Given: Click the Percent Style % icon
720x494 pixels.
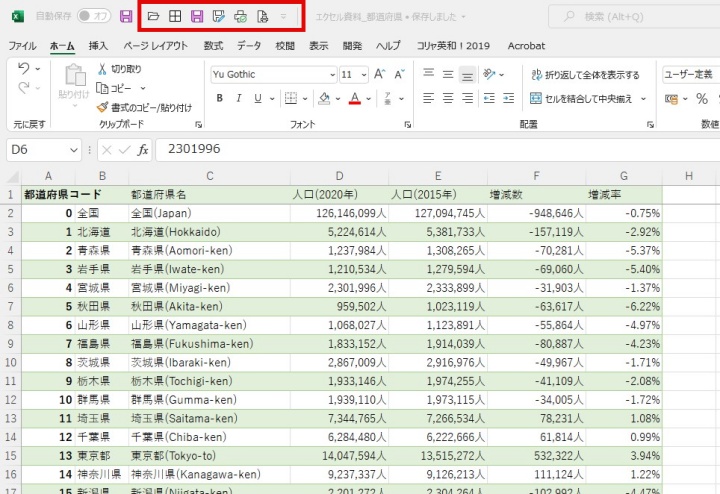Looking at the screenshot, I should coord(702,99).
